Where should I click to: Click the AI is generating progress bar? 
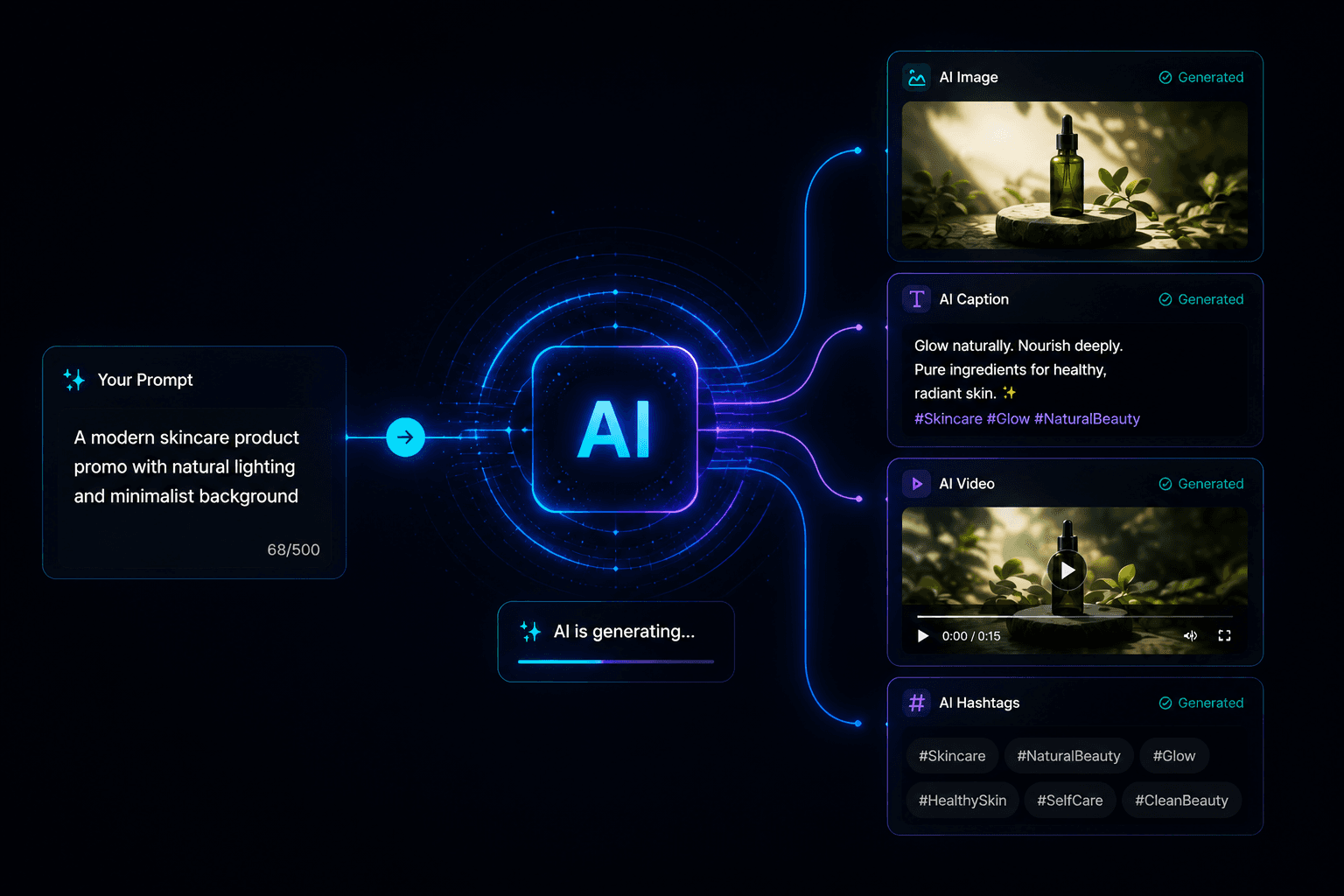(x=616, y=661)
